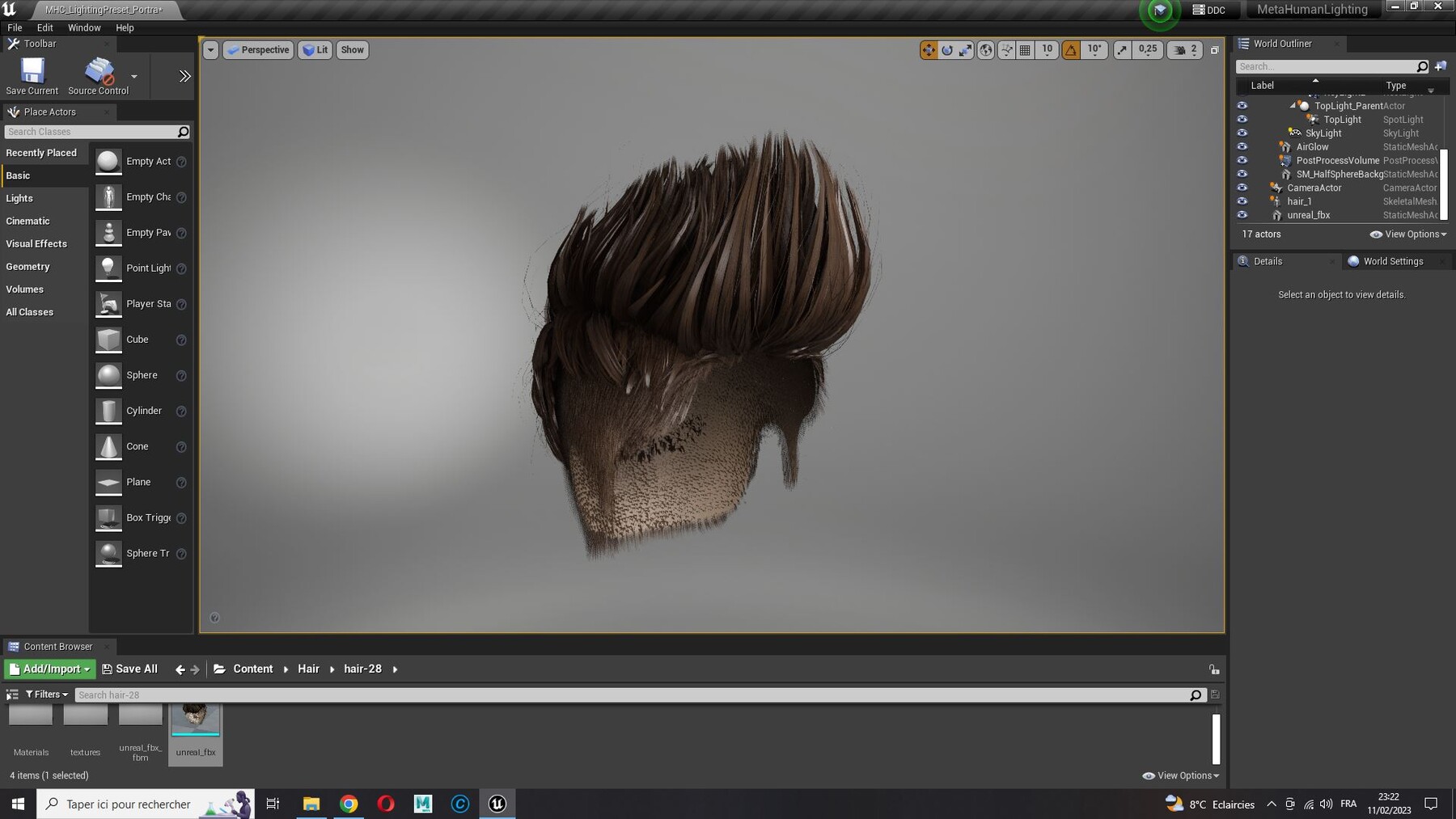Hide the SkyLight actor in outliner

[x=1242, y=133]
